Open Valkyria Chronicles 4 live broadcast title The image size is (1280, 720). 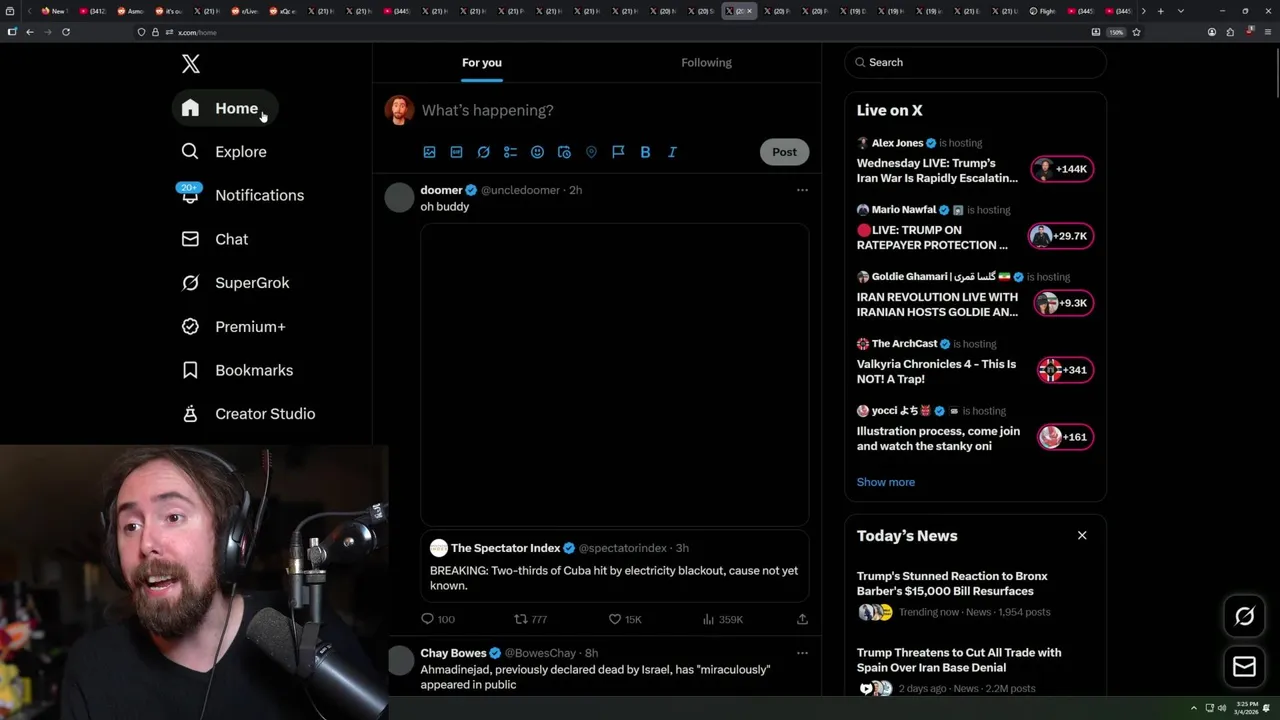click(x=936, y=371)
